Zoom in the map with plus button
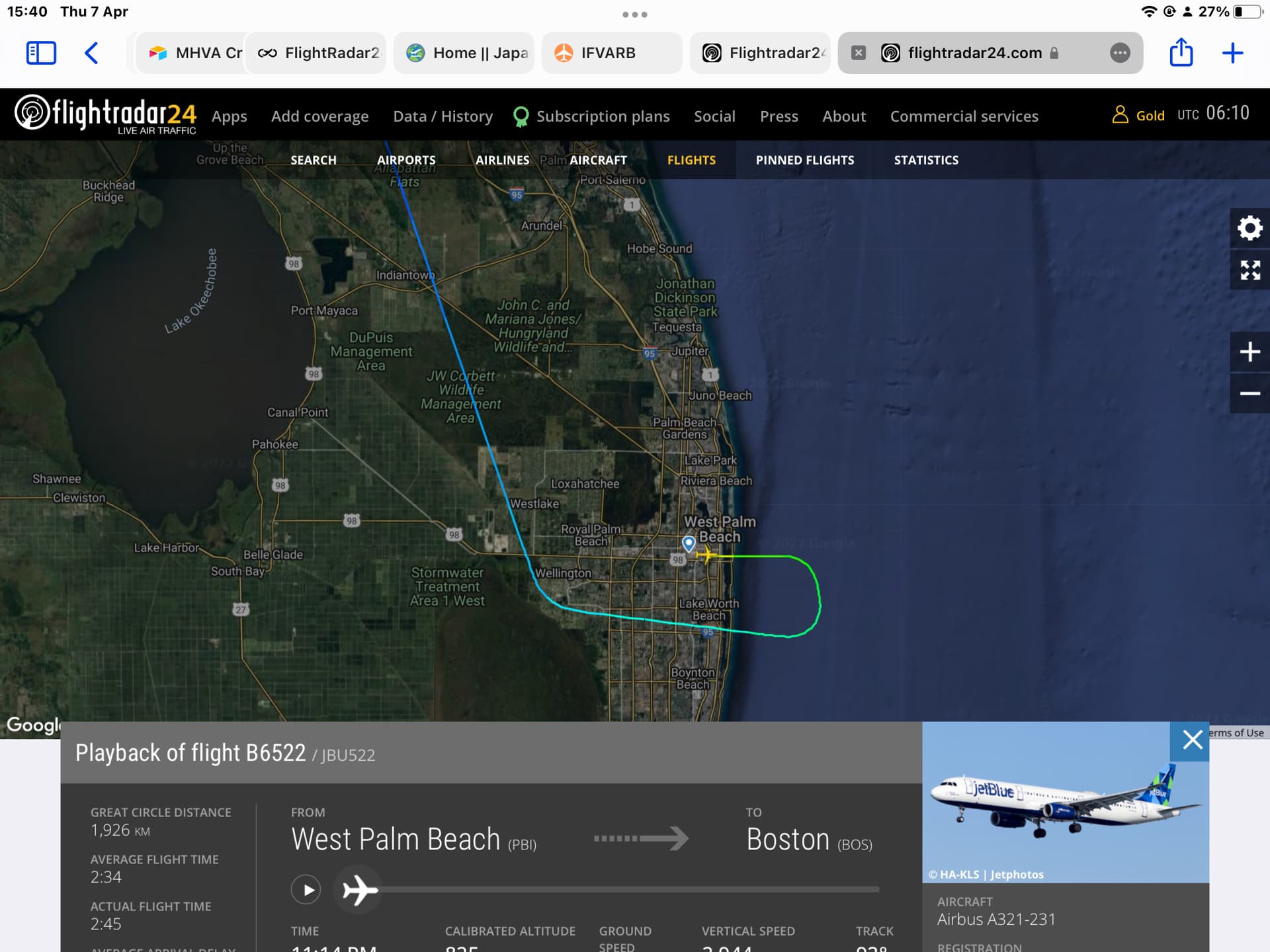 pyautogui.click(x=1249, y=352)
